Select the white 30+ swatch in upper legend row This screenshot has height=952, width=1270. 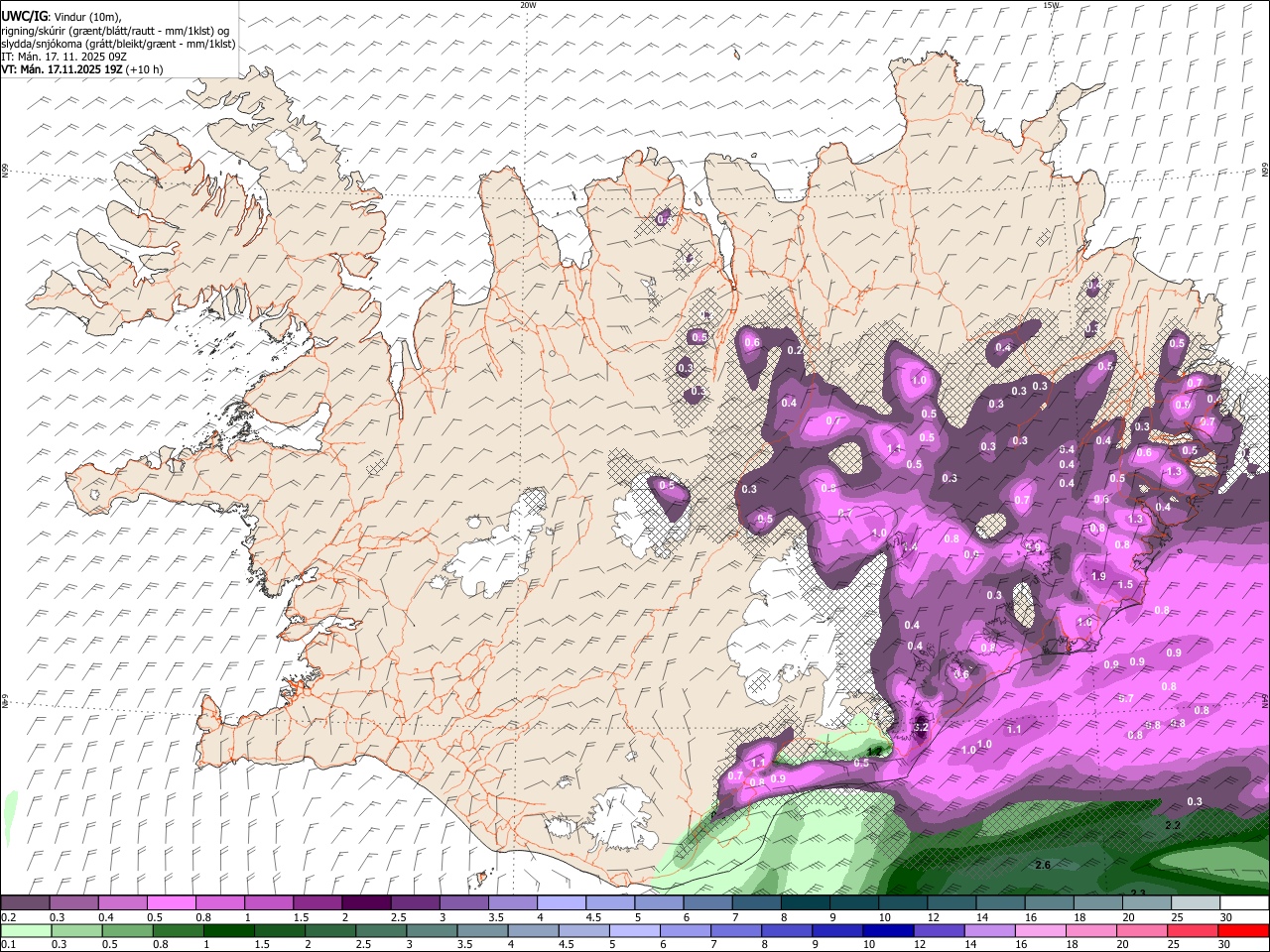tap(1244, 903)
